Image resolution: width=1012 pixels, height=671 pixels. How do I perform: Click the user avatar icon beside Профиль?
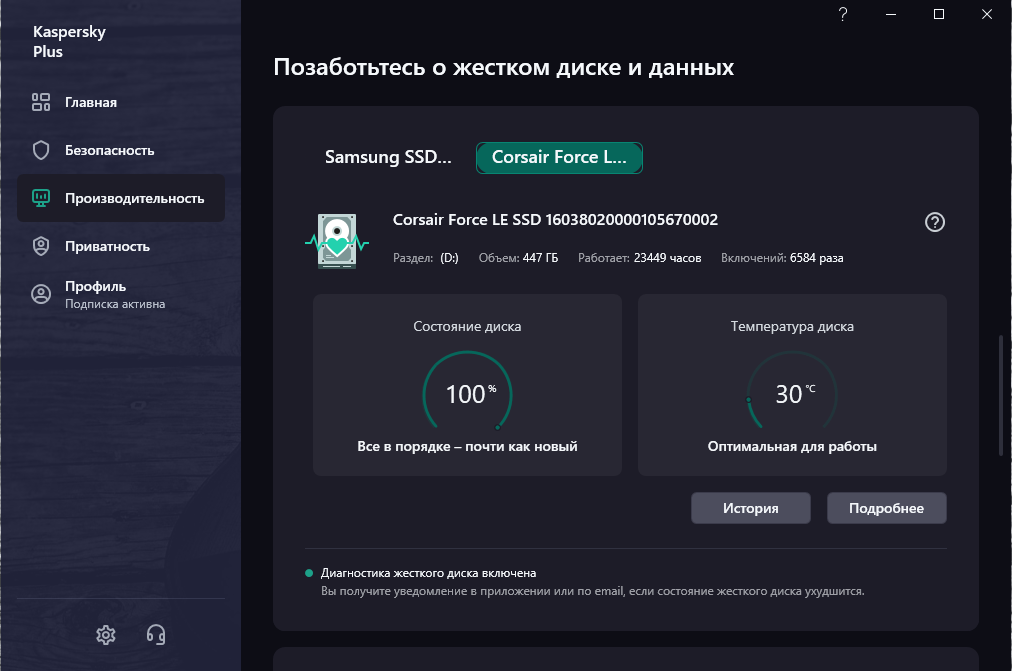pos(41,294)
